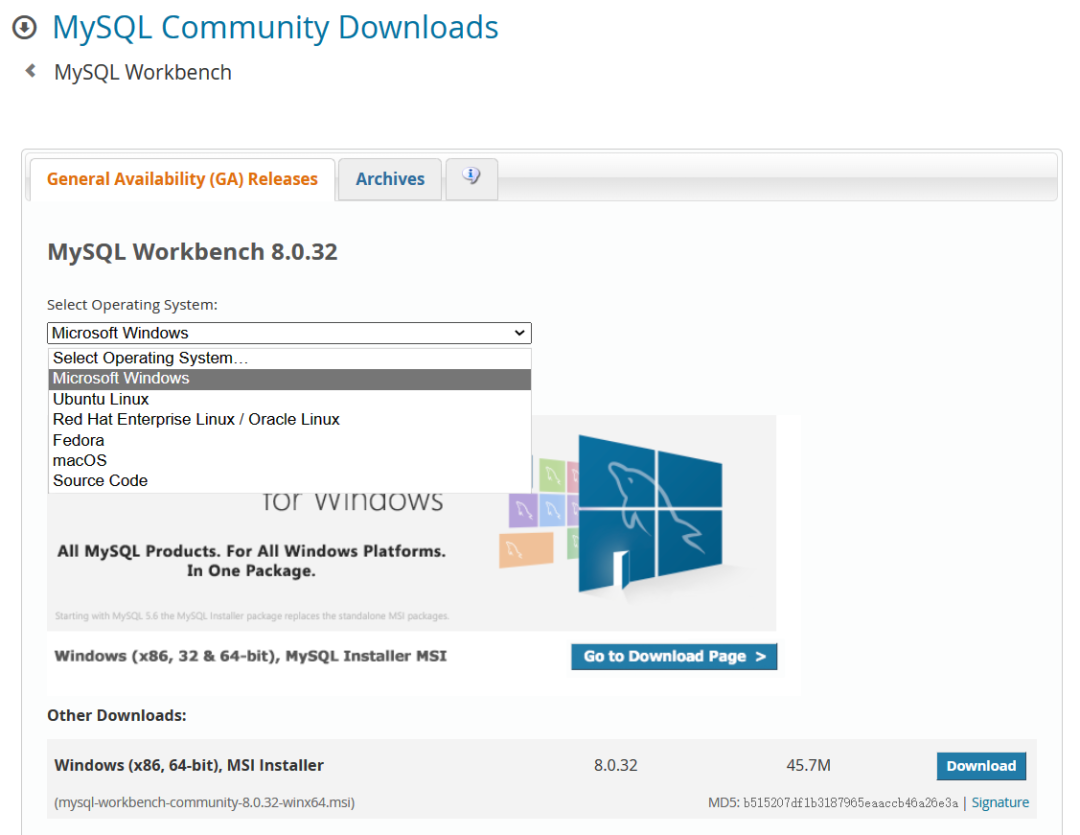
Task: Choose the 'Select Operating System…' placeholder option
Action: 150,358
